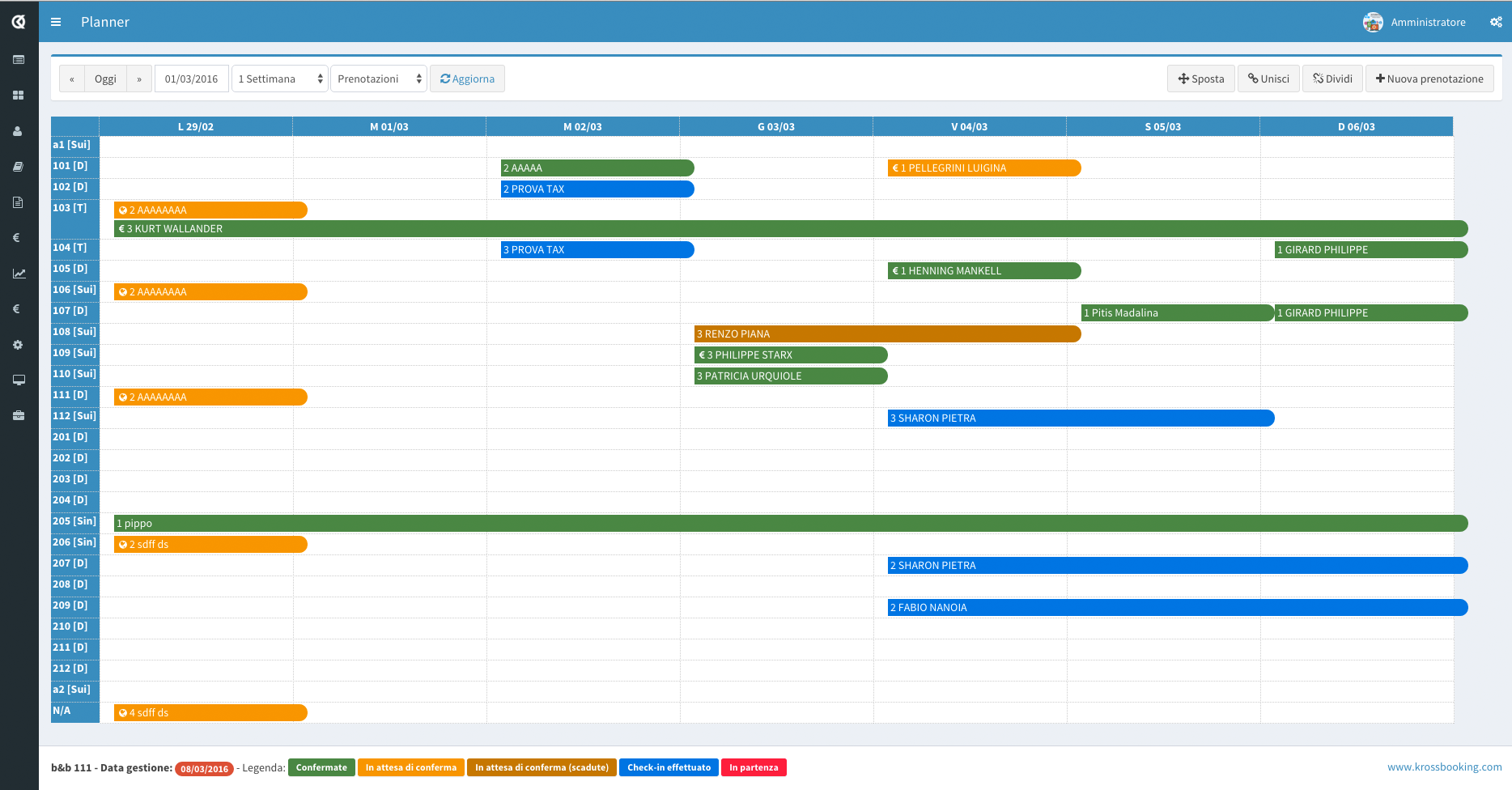Image resolution: width=1512 pixels, height=790 pixels.
Task: Refresh planner with Aggiorna button
Action: coord(467,79)
